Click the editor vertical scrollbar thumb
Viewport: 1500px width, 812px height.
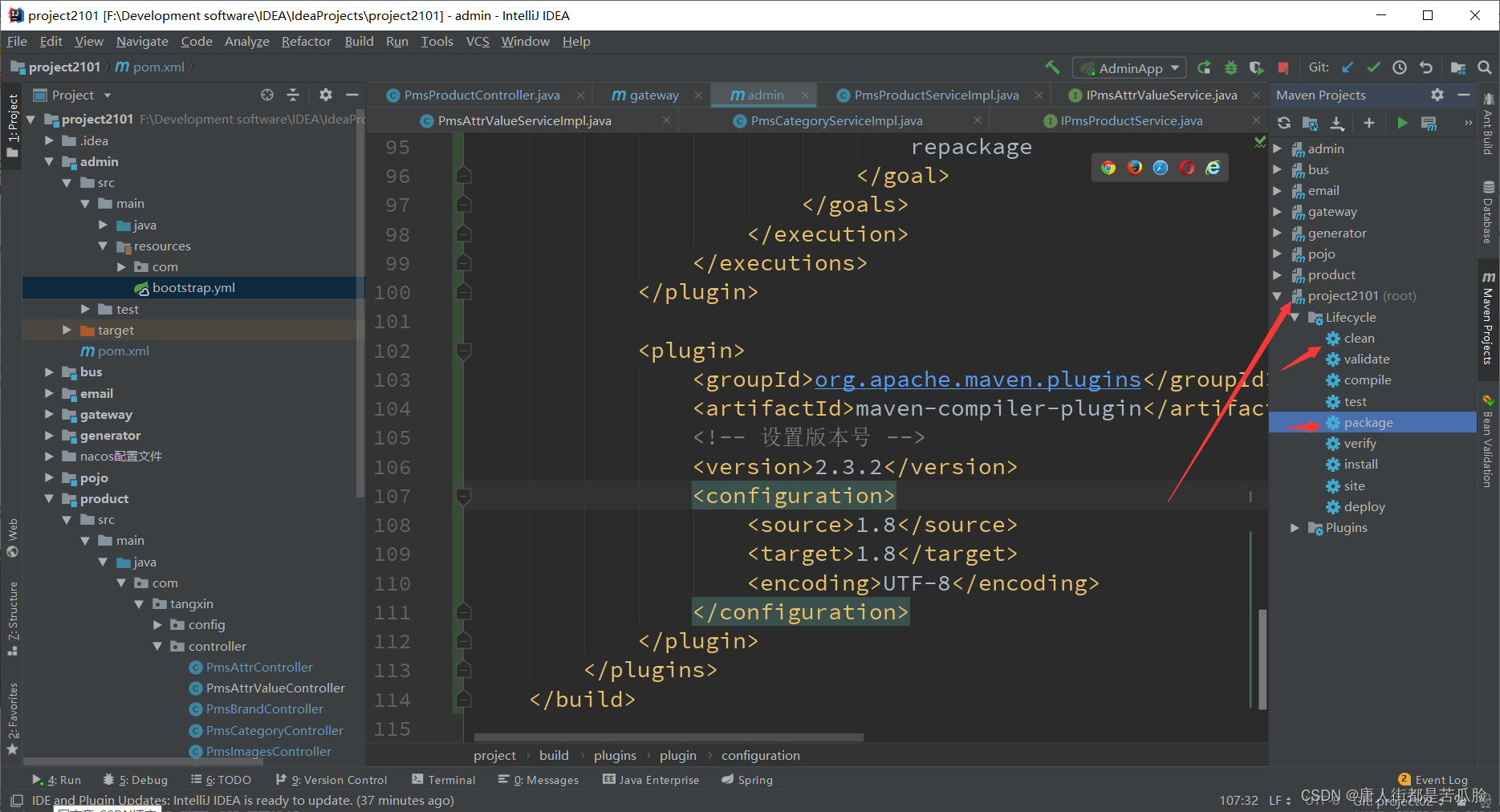tap(1262, 659)
